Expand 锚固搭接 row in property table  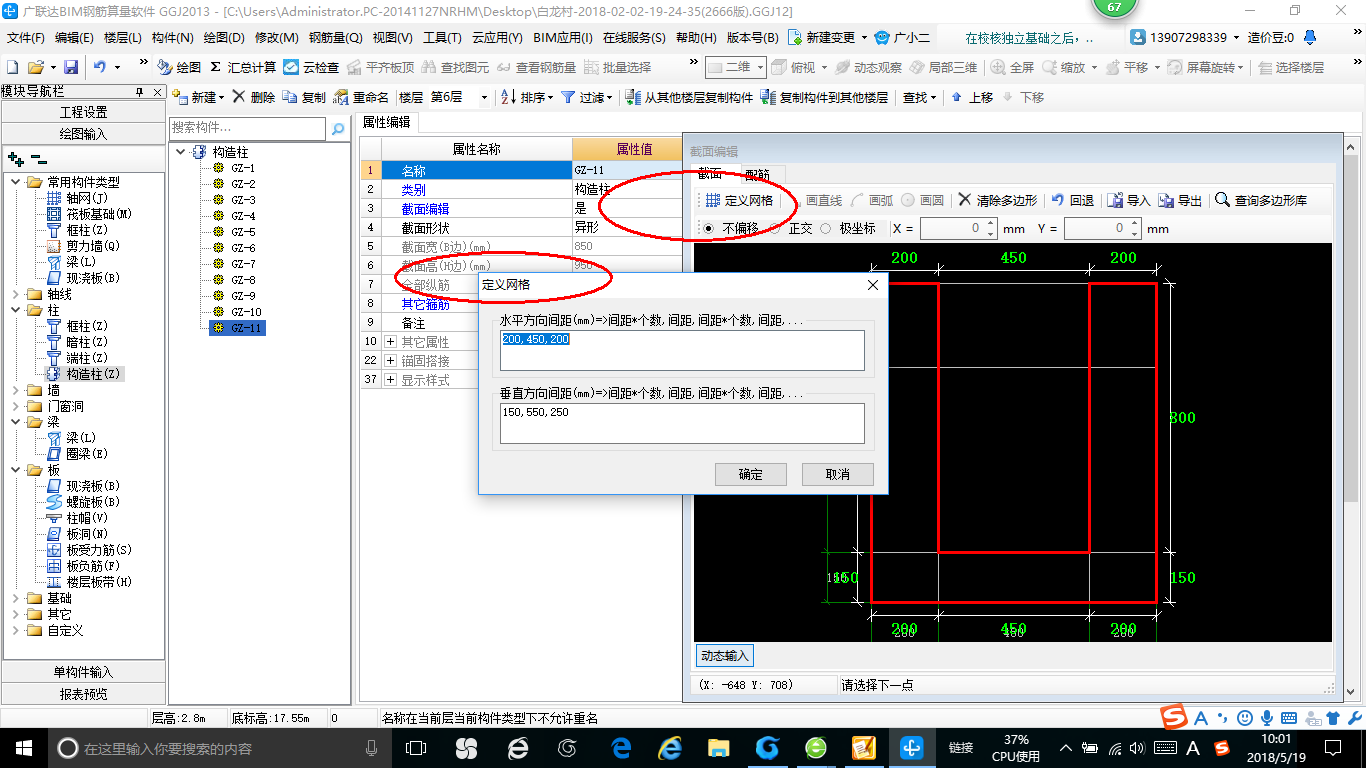(x=391, y=361)
